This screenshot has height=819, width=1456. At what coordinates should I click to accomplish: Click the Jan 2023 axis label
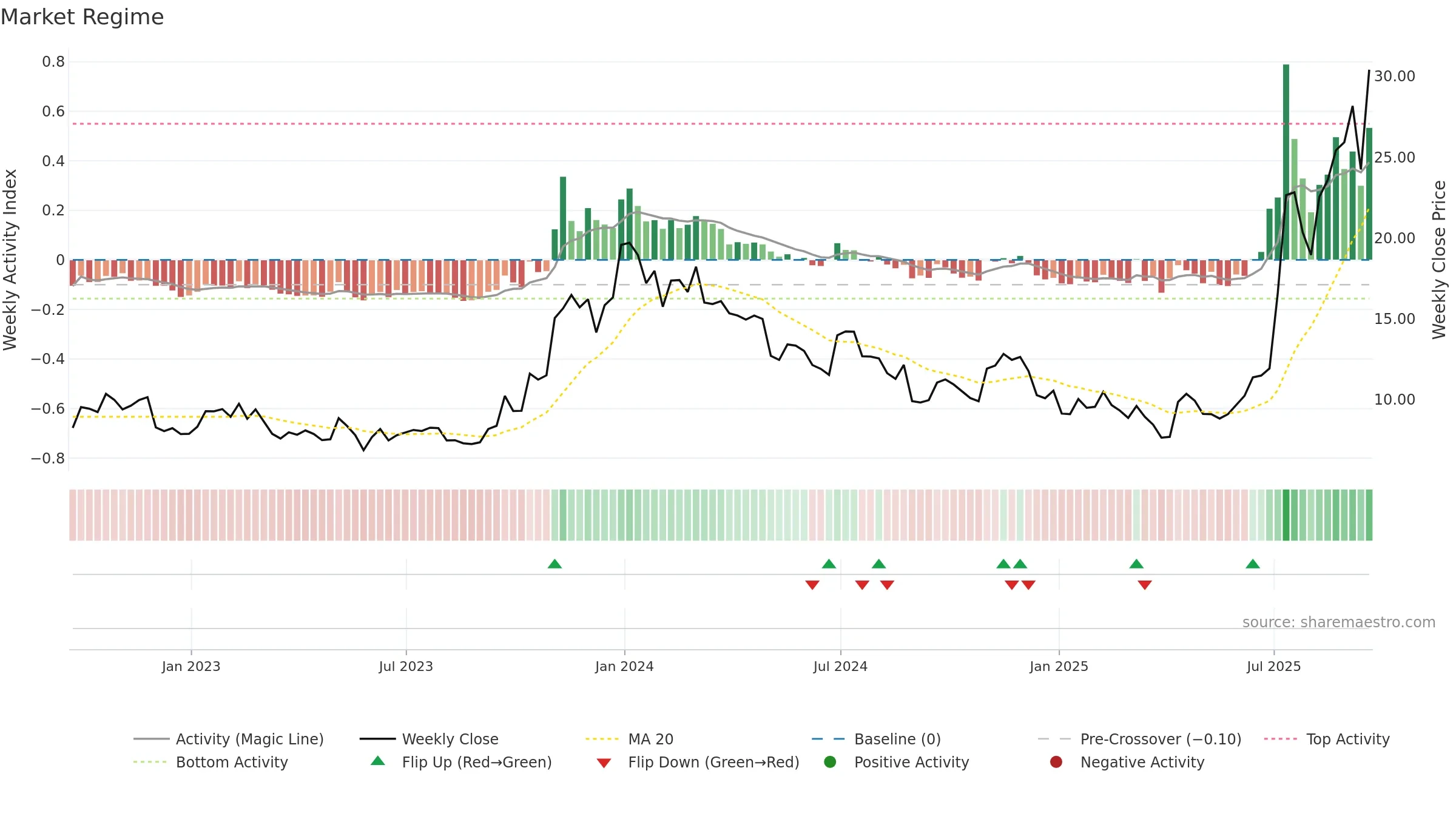[191, 666]
